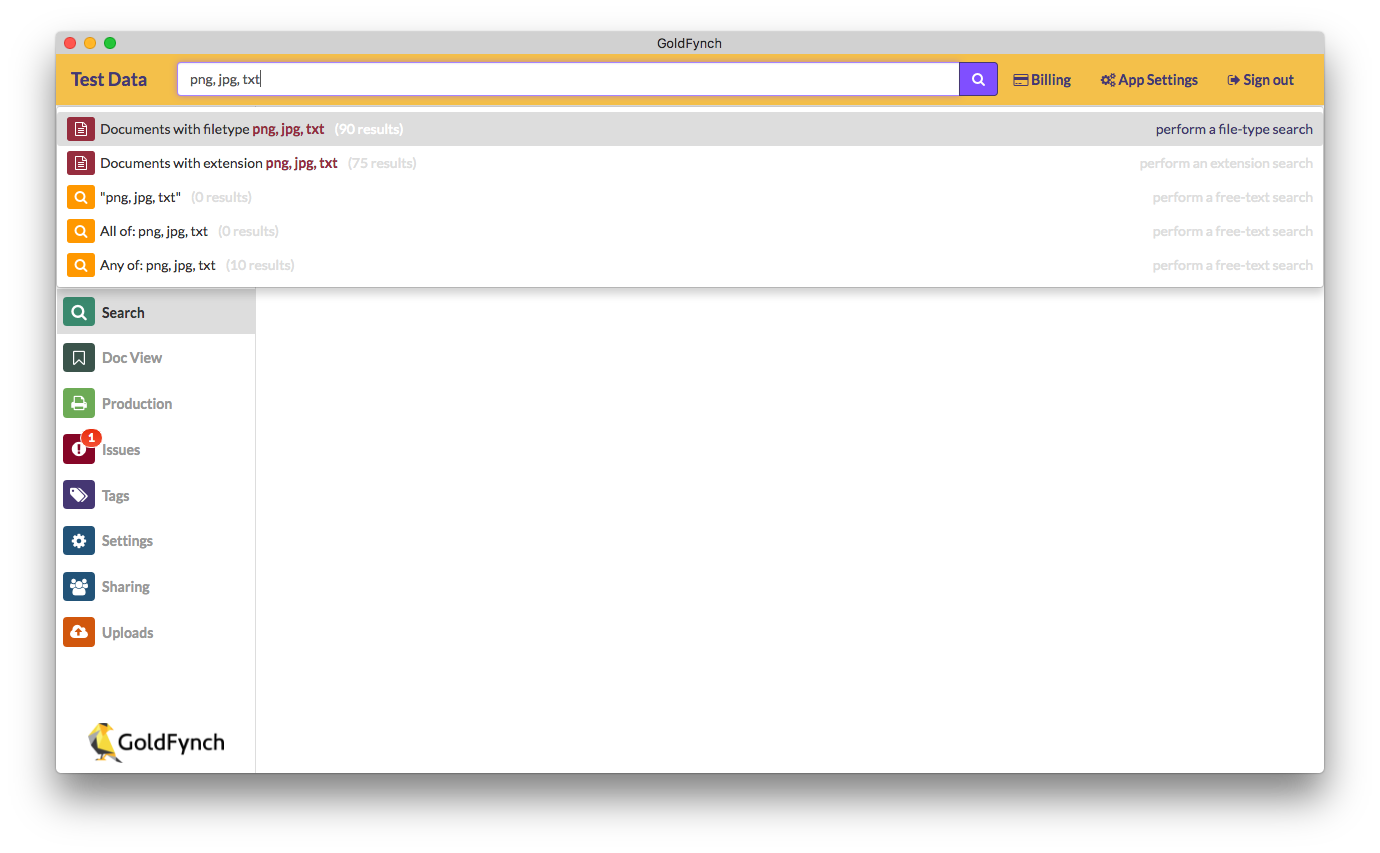The height and width of the screenshot is (853, 1380).
Task: Click the purple magnifying glass search button
Action: pos(977,78)
